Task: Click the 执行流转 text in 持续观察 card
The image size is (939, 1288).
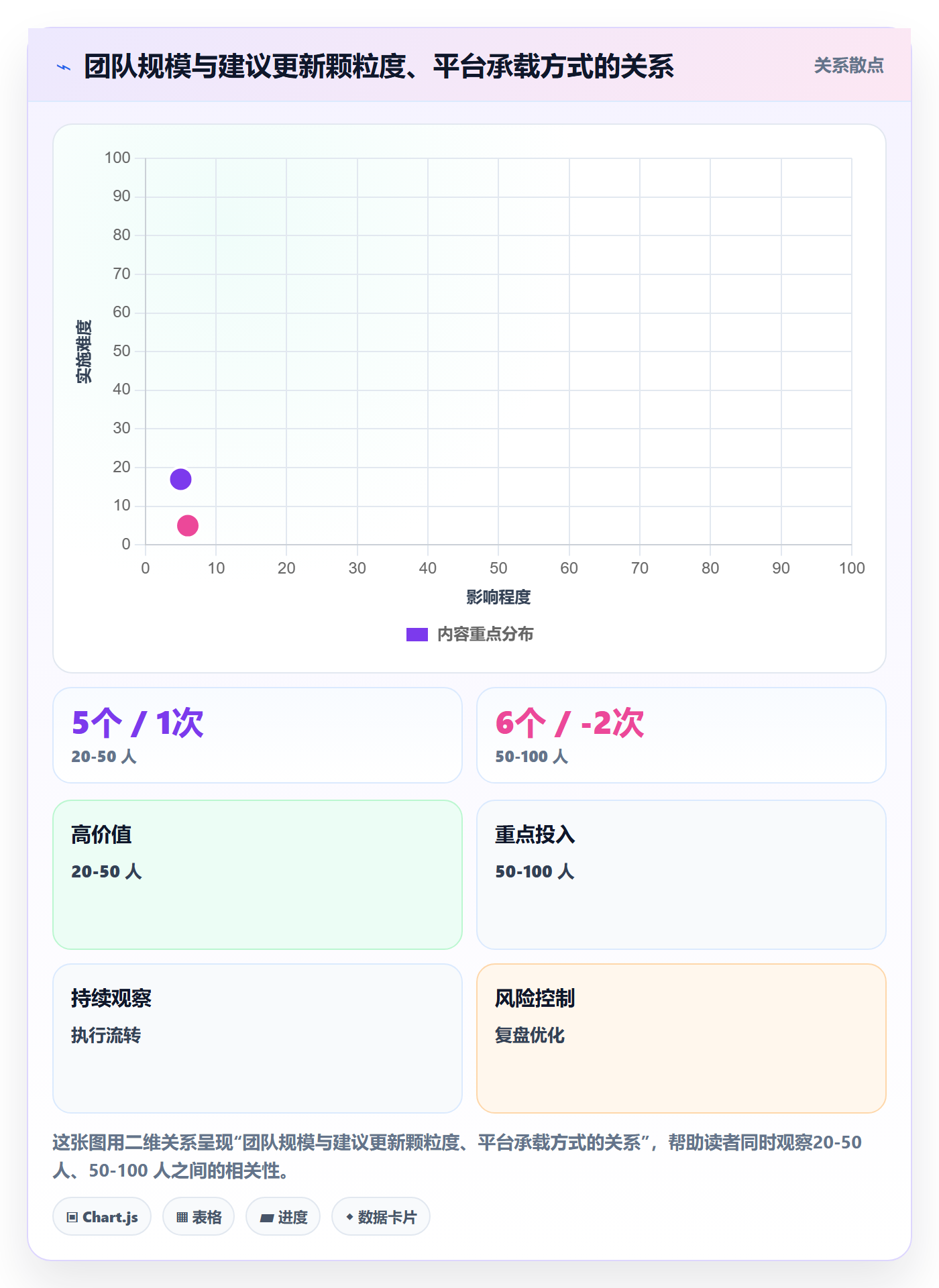Action: 106,1035
